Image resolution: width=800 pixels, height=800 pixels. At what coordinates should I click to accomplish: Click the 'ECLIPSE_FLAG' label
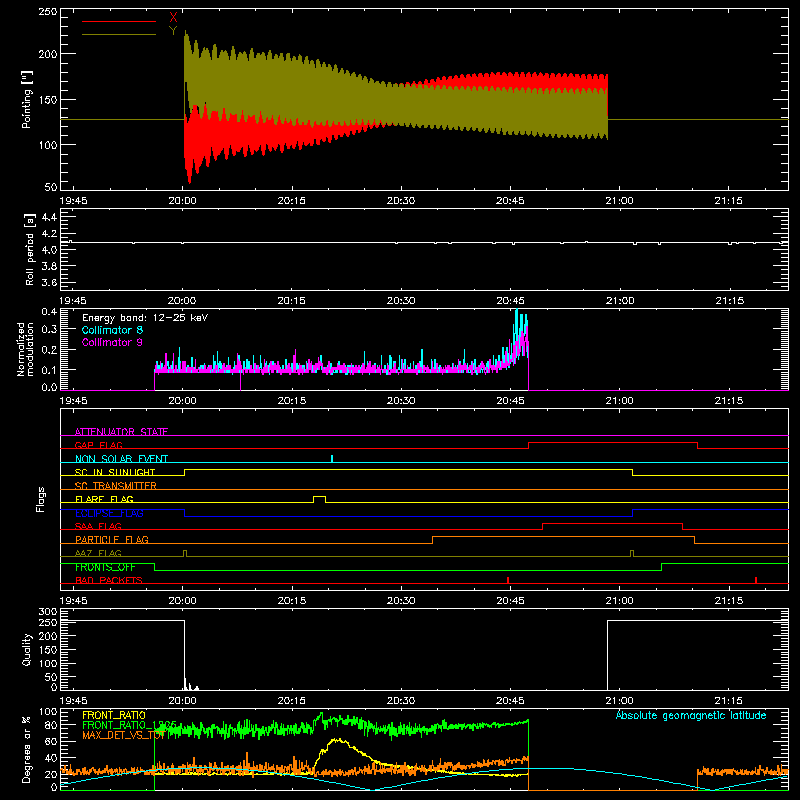pos(109,513)
